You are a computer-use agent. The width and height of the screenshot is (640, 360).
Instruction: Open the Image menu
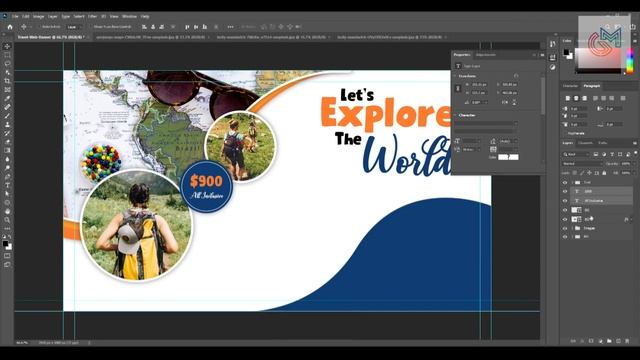coord(38,16)
